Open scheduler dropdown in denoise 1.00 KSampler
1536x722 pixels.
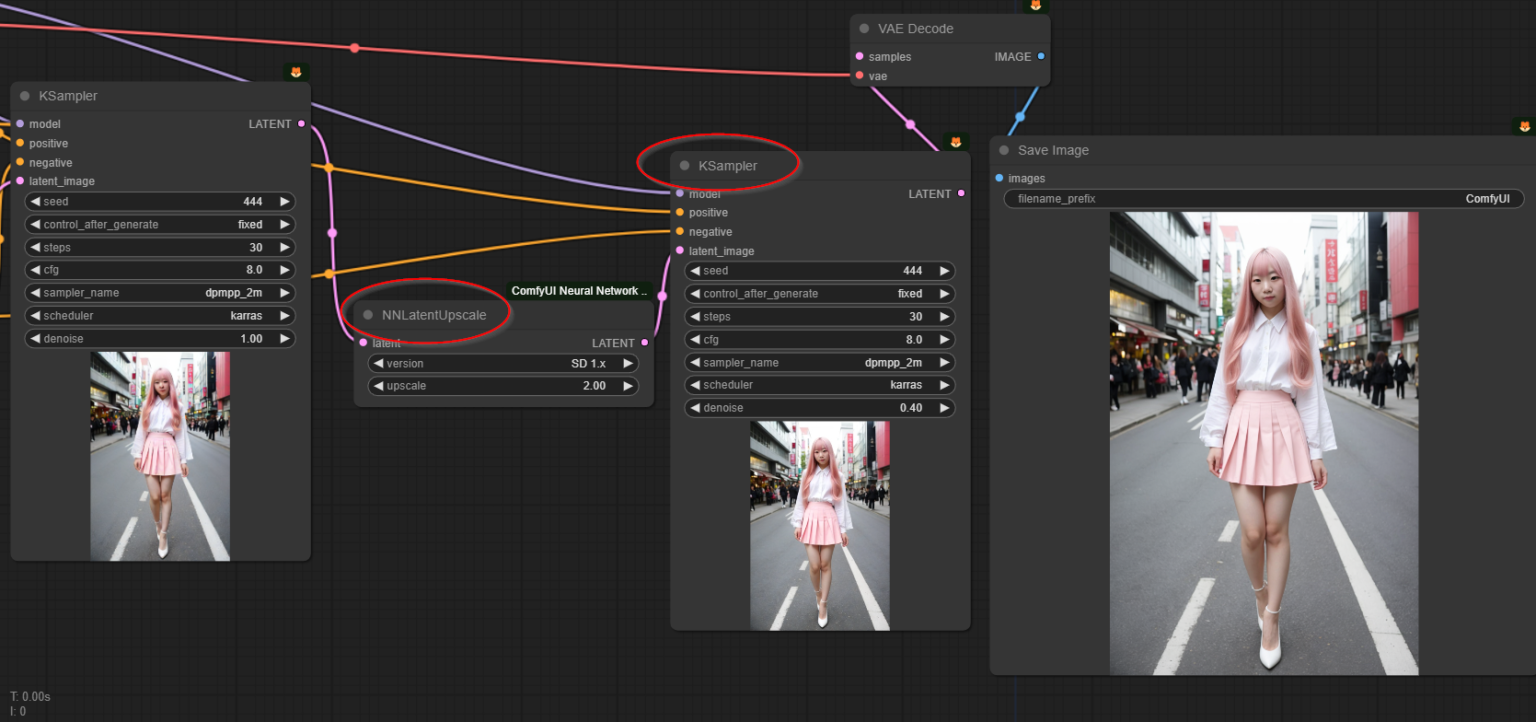[160, 316]
